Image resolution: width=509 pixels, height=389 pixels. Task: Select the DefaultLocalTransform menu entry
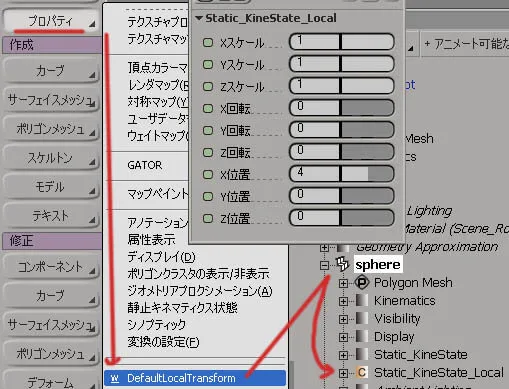click(195, 378)
